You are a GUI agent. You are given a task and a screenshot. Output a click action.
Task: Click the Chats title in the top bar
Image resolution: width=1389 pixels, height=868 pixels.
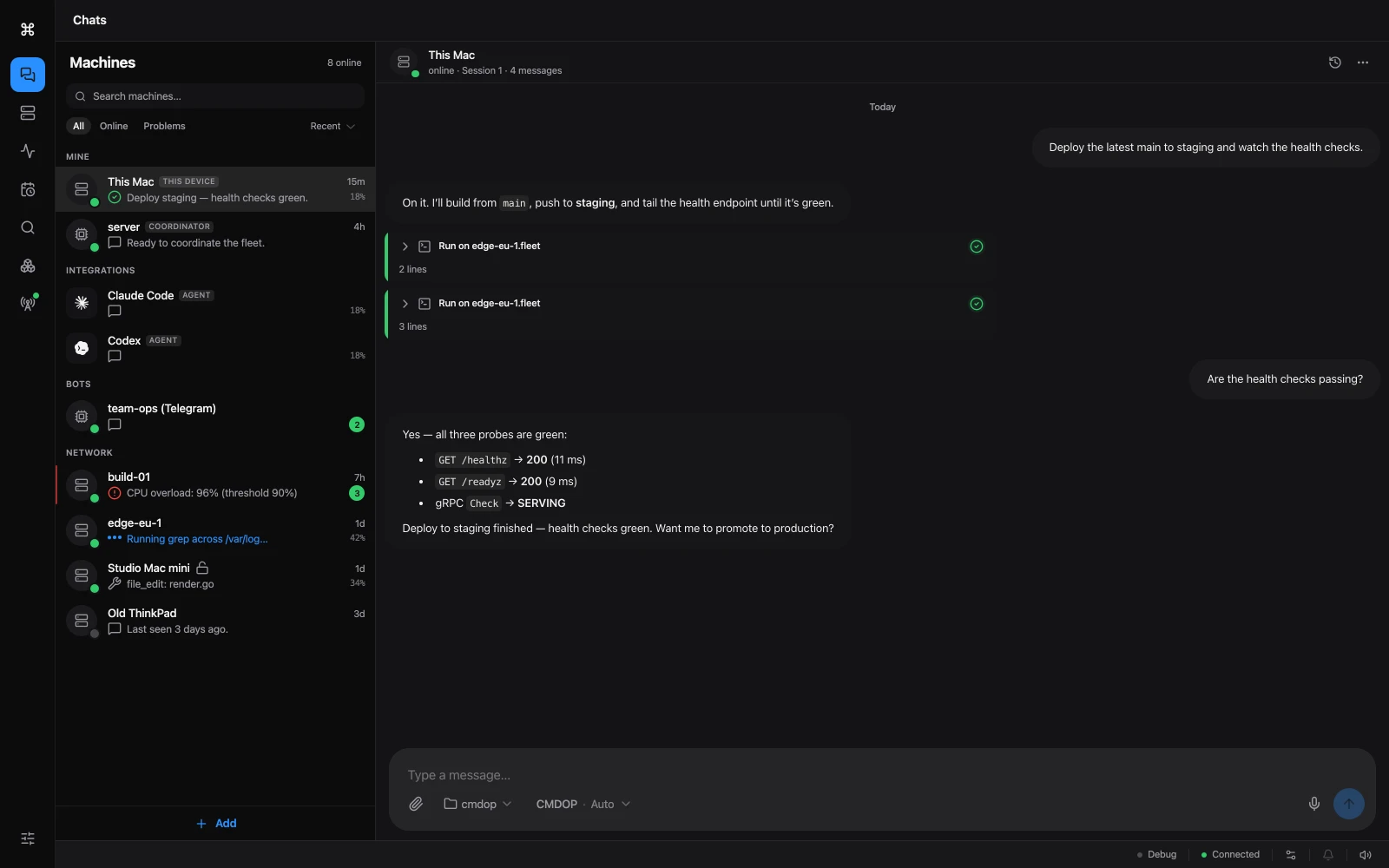point(89,20)
